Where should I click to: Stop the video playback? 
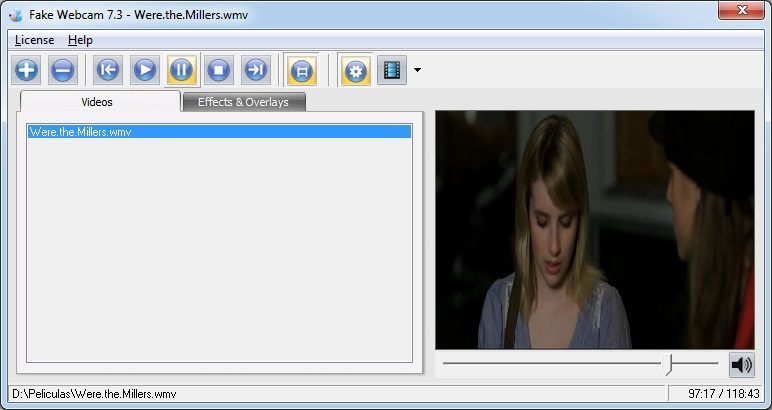[219, 70]
